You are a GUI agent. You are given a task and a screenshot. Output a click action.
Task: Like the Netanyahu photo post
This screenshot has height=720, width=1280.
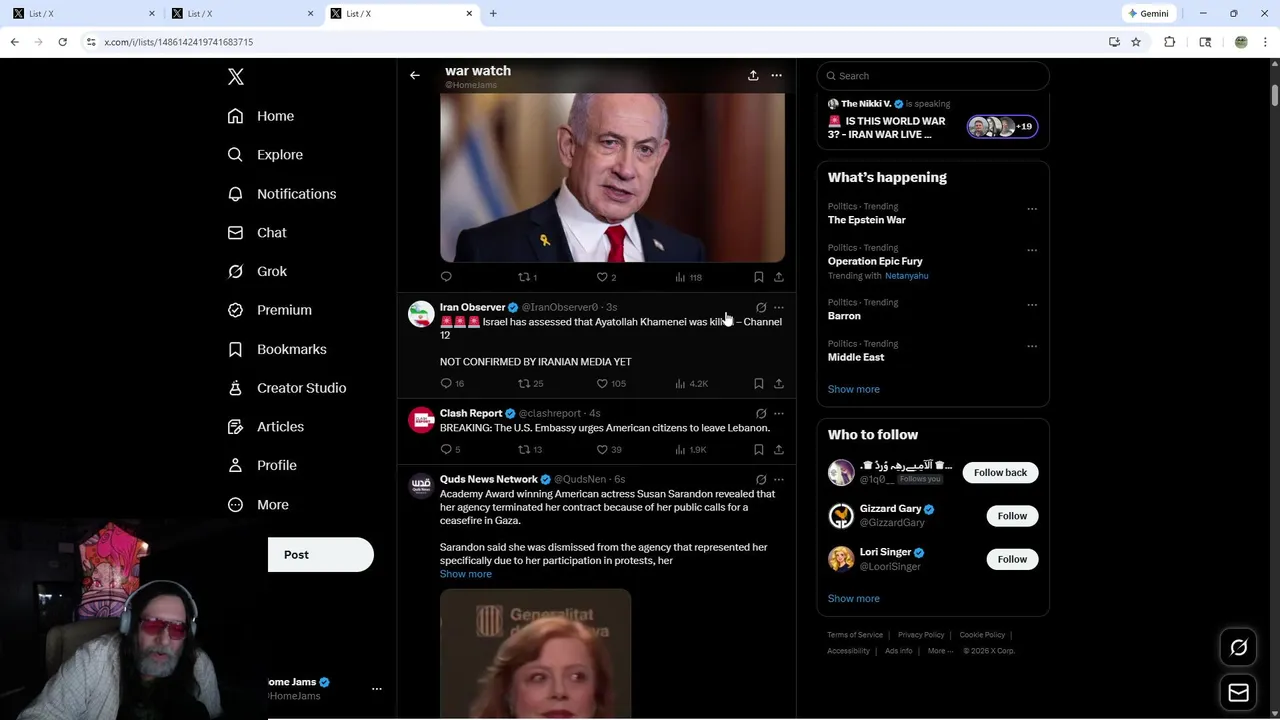606,277
